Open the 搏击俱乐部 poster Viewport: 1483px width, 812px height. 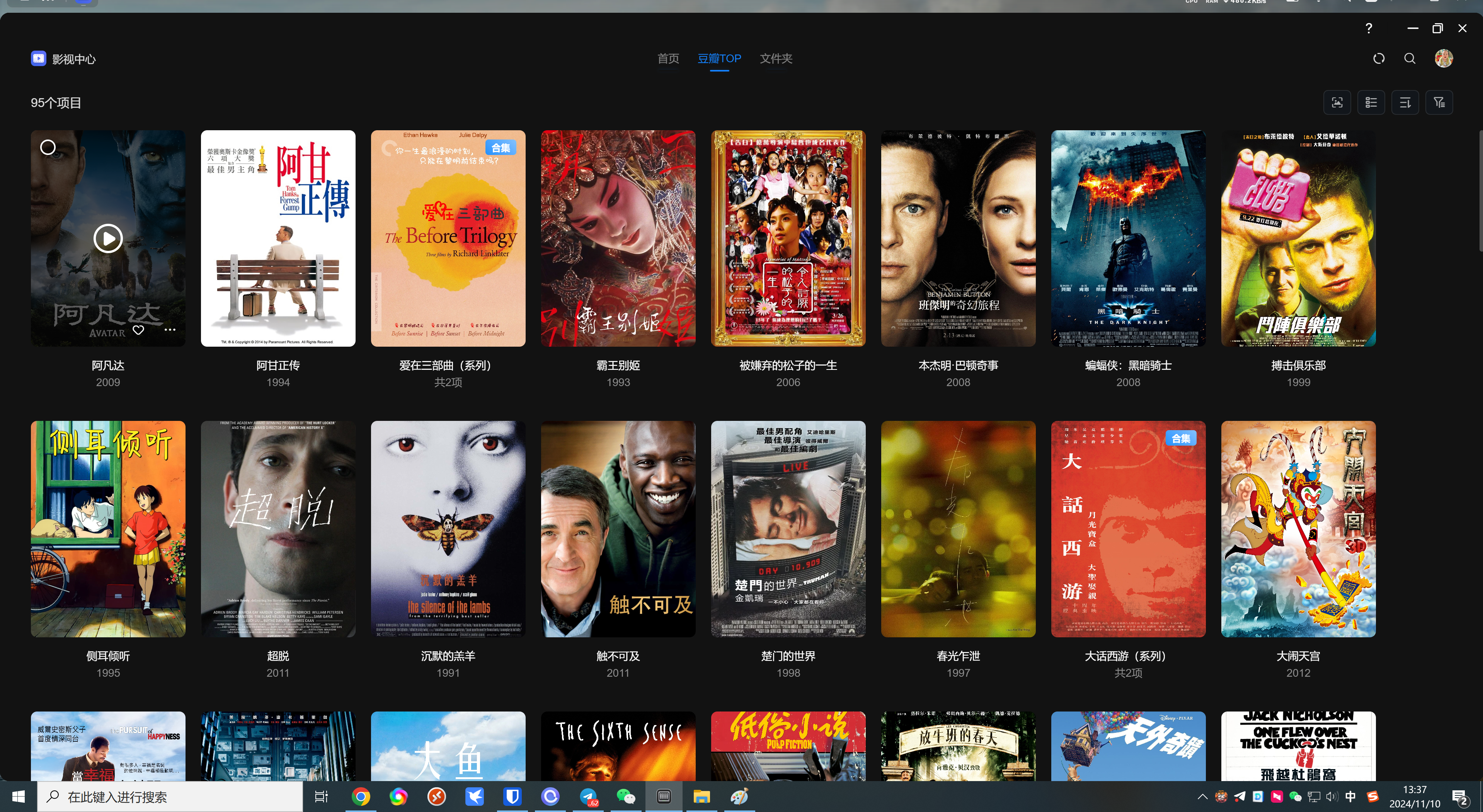pyautogui.click(x=1298, y=238)
